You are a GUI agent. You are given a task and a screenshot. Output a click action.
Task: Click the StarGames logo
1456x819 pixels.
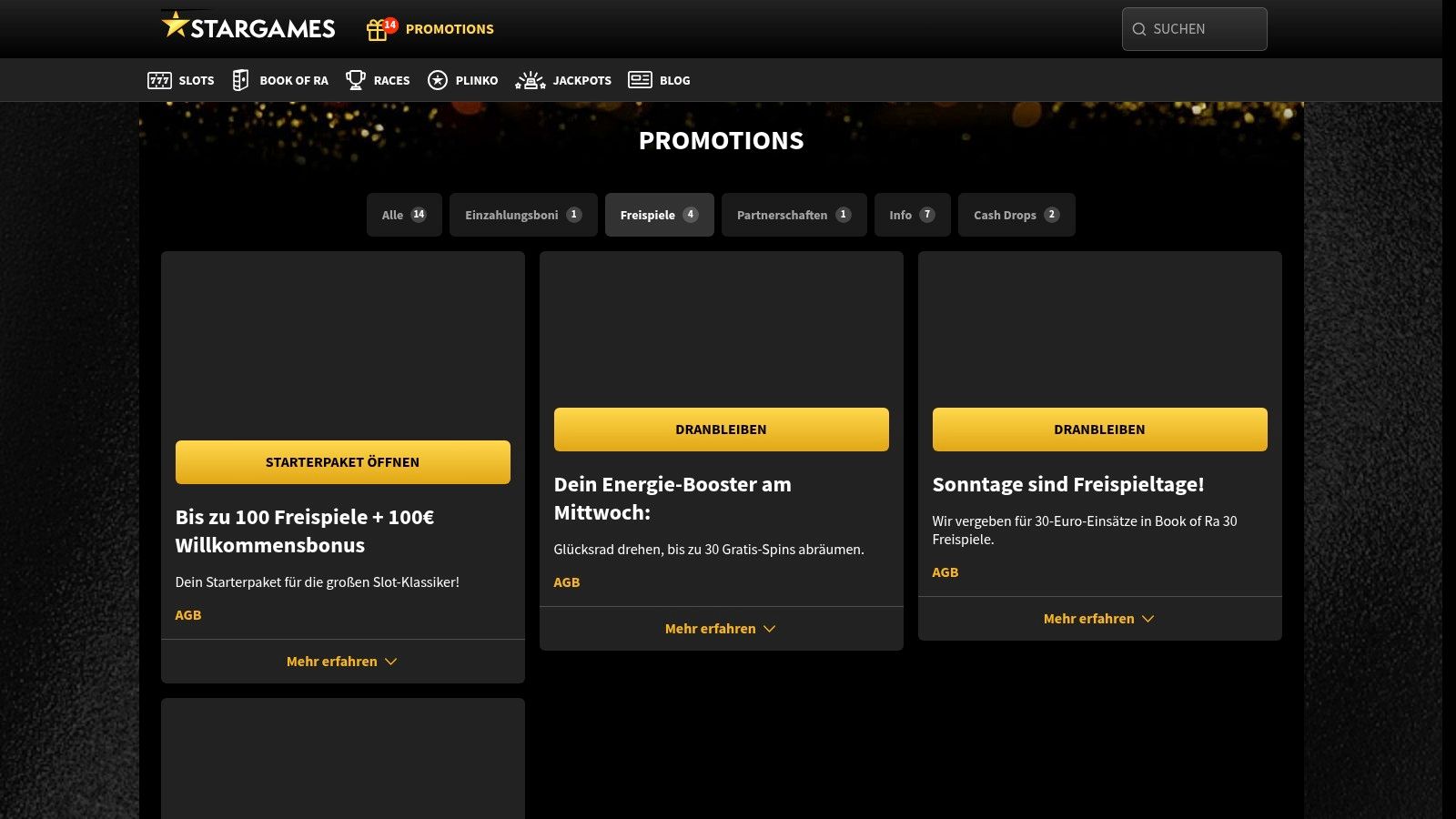[x=248, y=26]
